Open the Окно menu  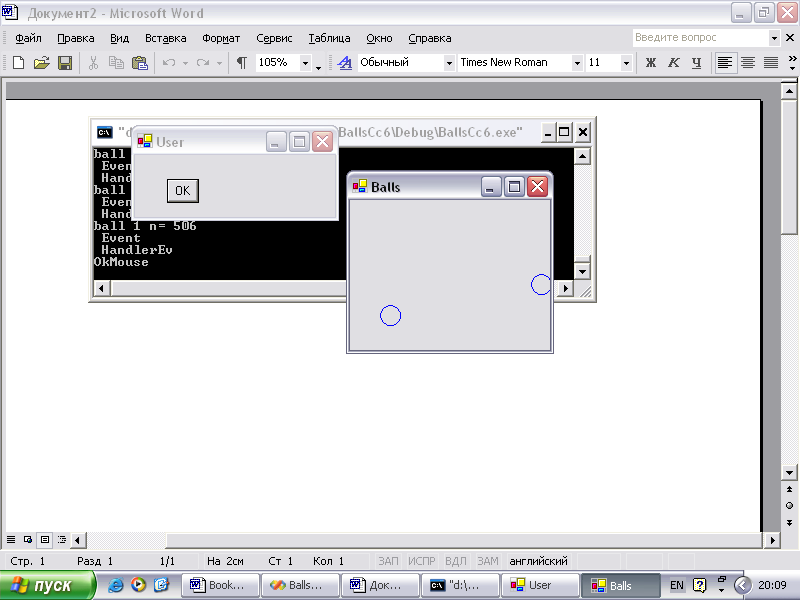click(379, 38)
